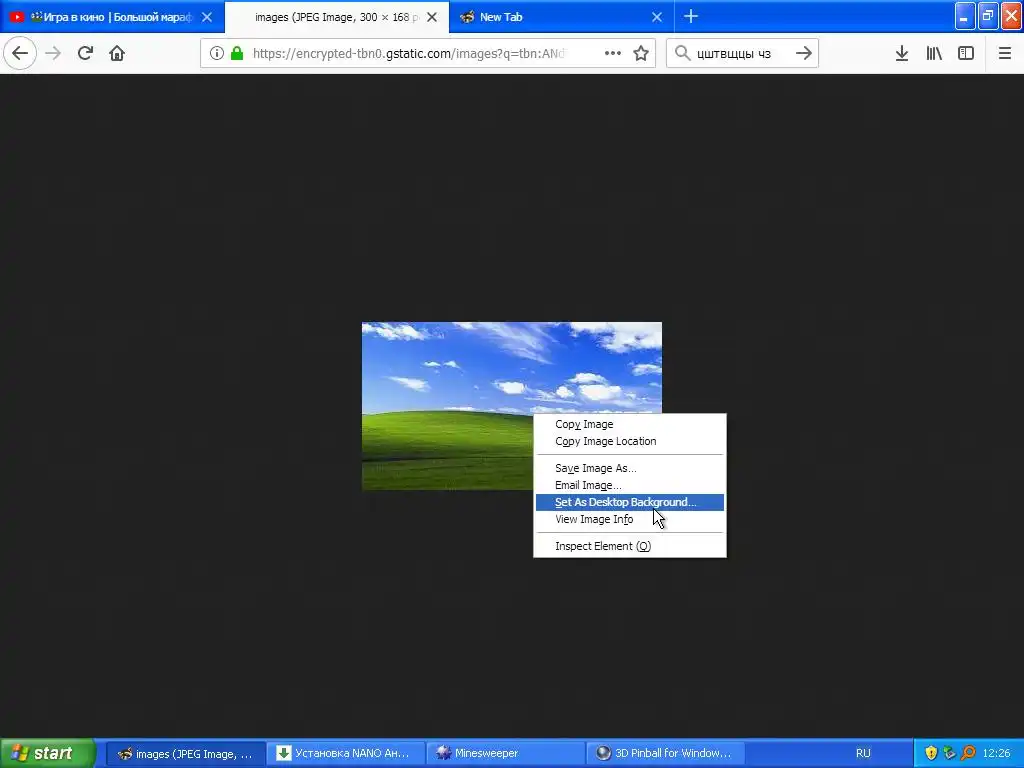Reload the current page
The height and width of the screenshot is (768, 1024).
tap(85, 53)
